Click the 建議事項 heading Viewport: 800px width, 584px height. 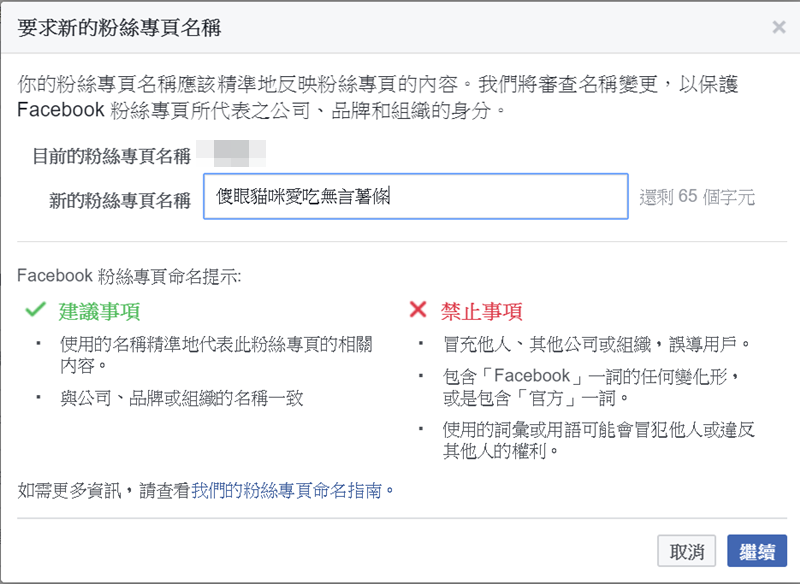[99, 310]
